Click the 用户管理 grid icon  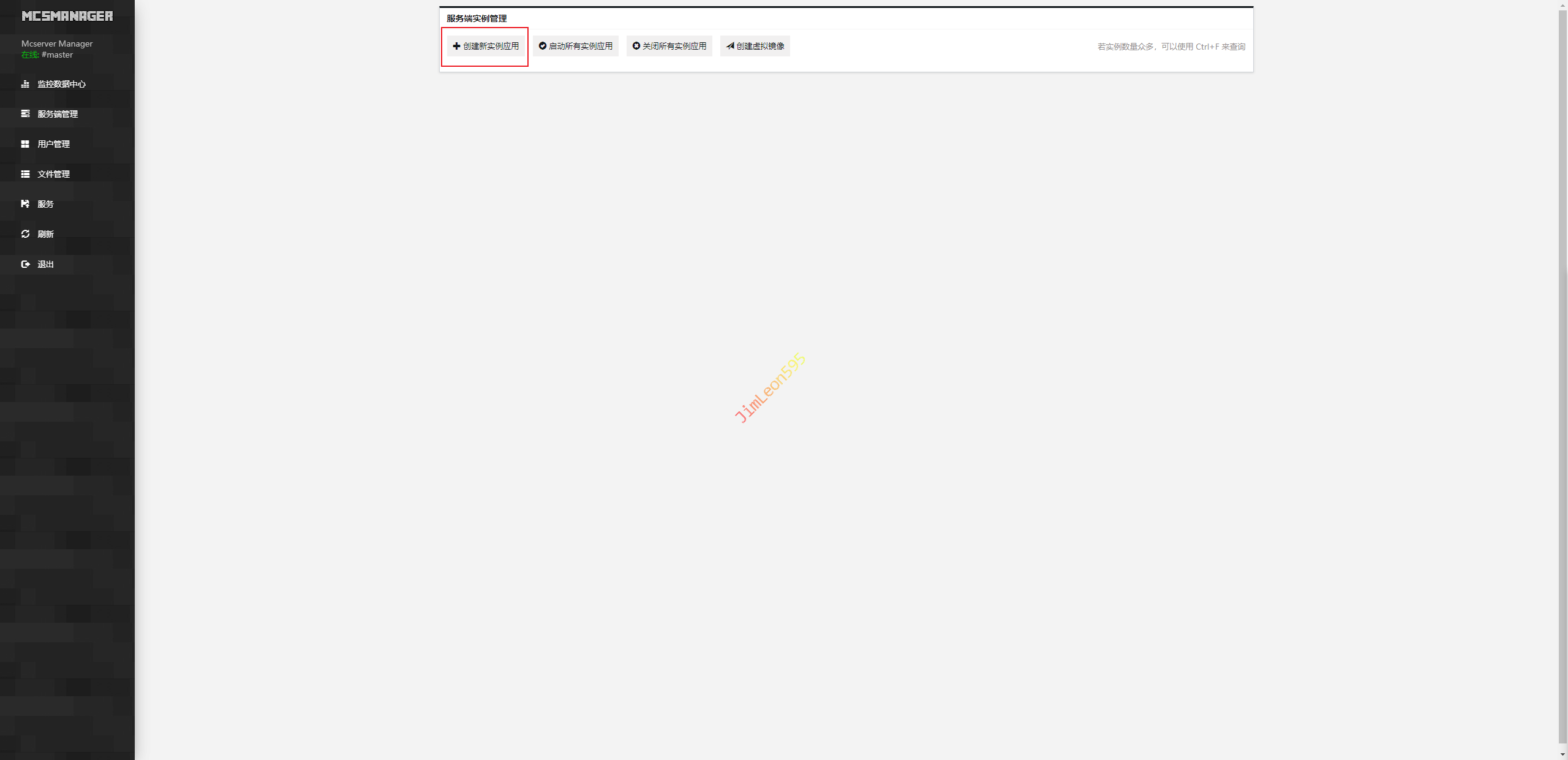point(25,144)
